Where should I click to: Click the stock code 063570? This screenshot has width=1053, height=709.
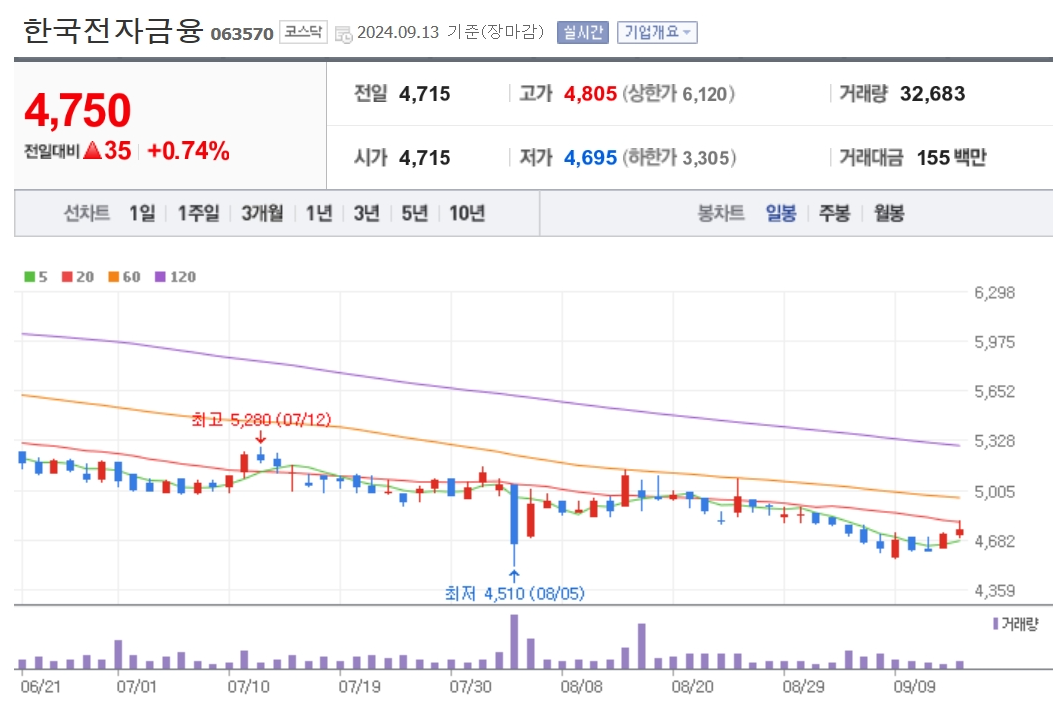(x=242, y=34)
